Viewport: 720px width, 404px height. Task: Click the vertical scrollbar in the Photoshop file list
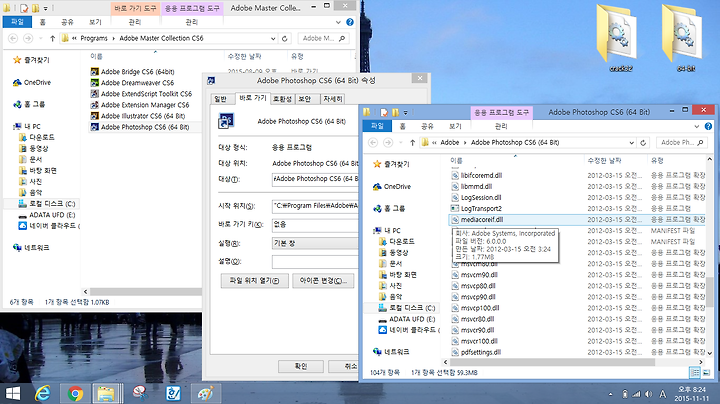[x=709, y=292]
